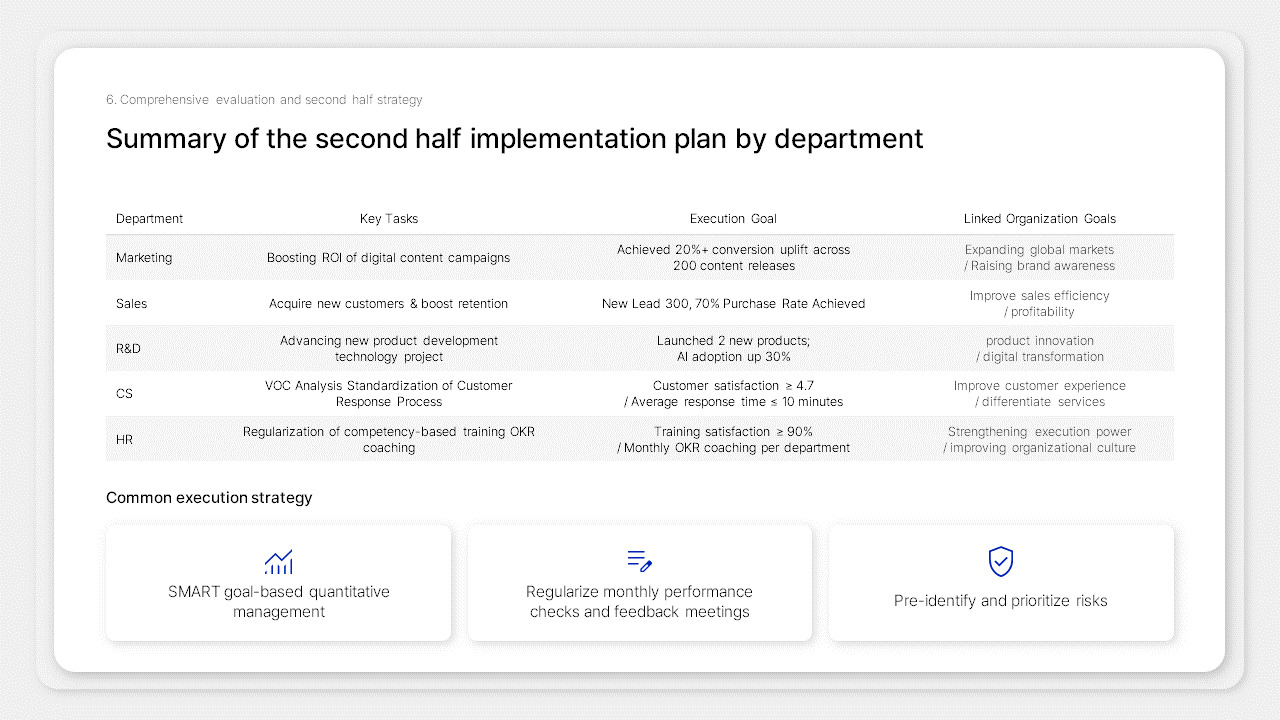Screen dimensions: 1280x720
Task: Select the CS row's VOC Analysis key task
Action: tap(386, 393)
